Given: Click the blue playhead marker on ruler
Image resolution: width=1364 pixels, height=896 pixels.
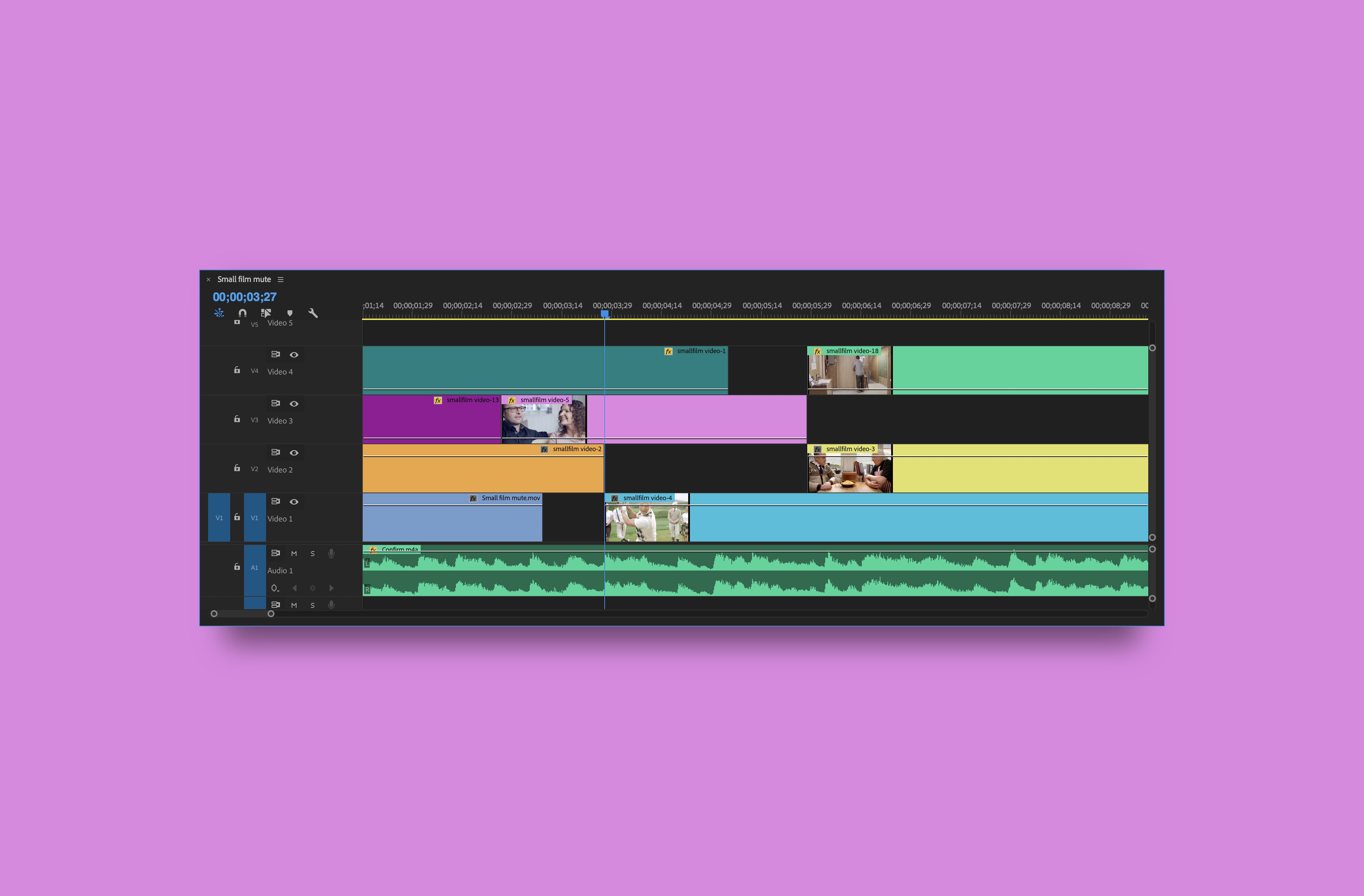Looking at the screenshot, I should coord(605,314).
